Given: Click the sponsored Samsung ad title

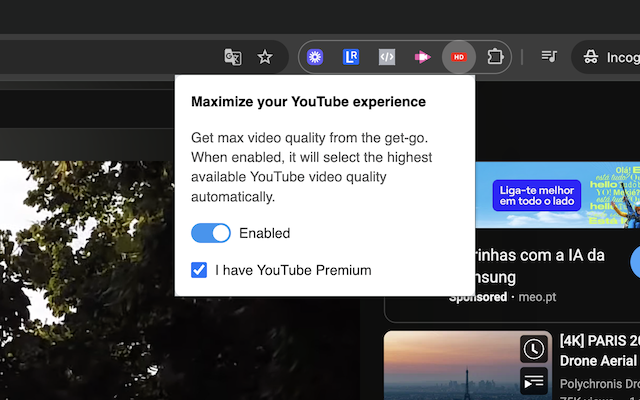Looking at the screenshot, I should coord(540,266).
